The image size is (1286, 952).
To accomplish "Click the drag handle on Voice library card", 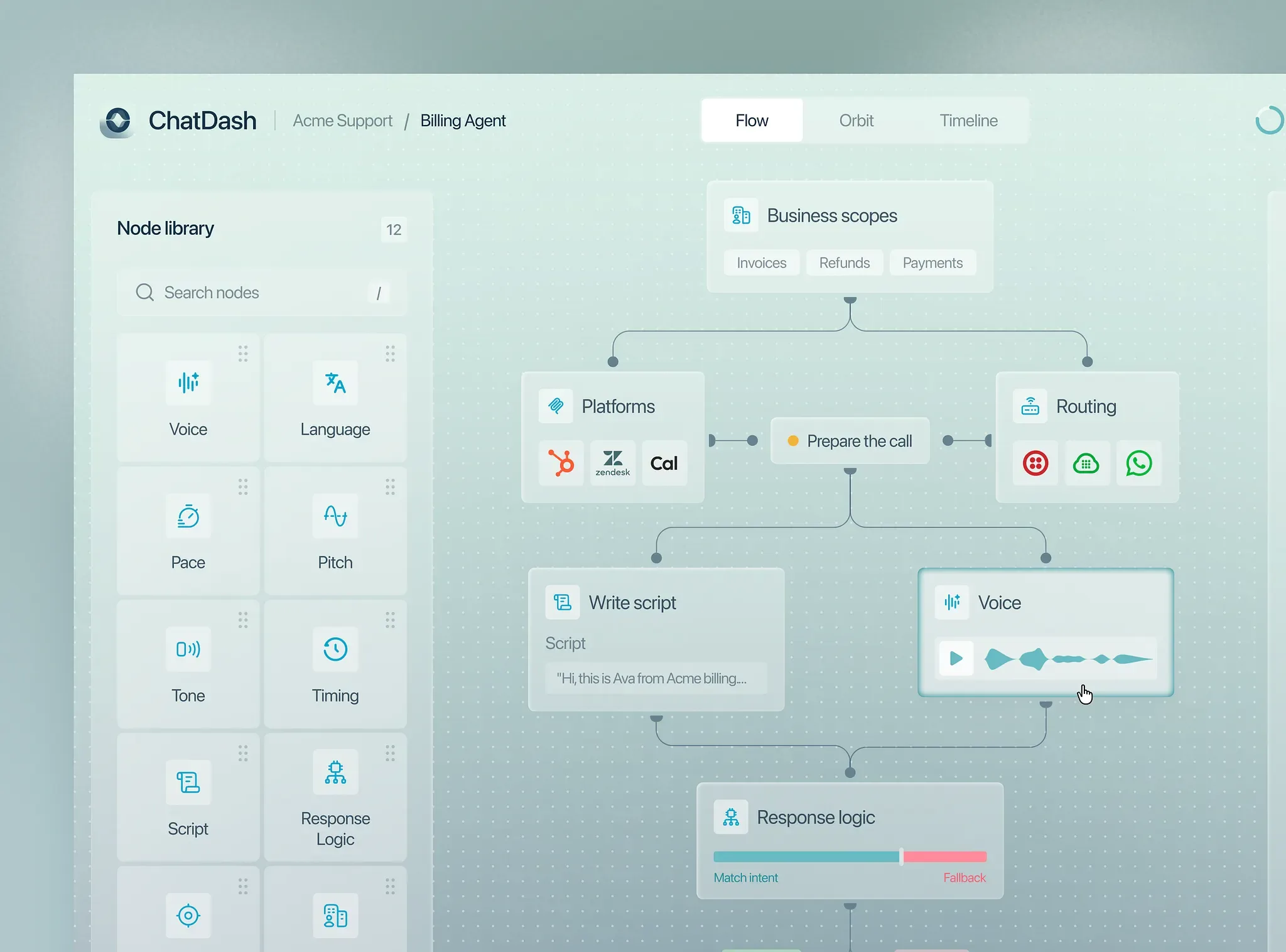I will pyautogui.click(x=243, y=354).
